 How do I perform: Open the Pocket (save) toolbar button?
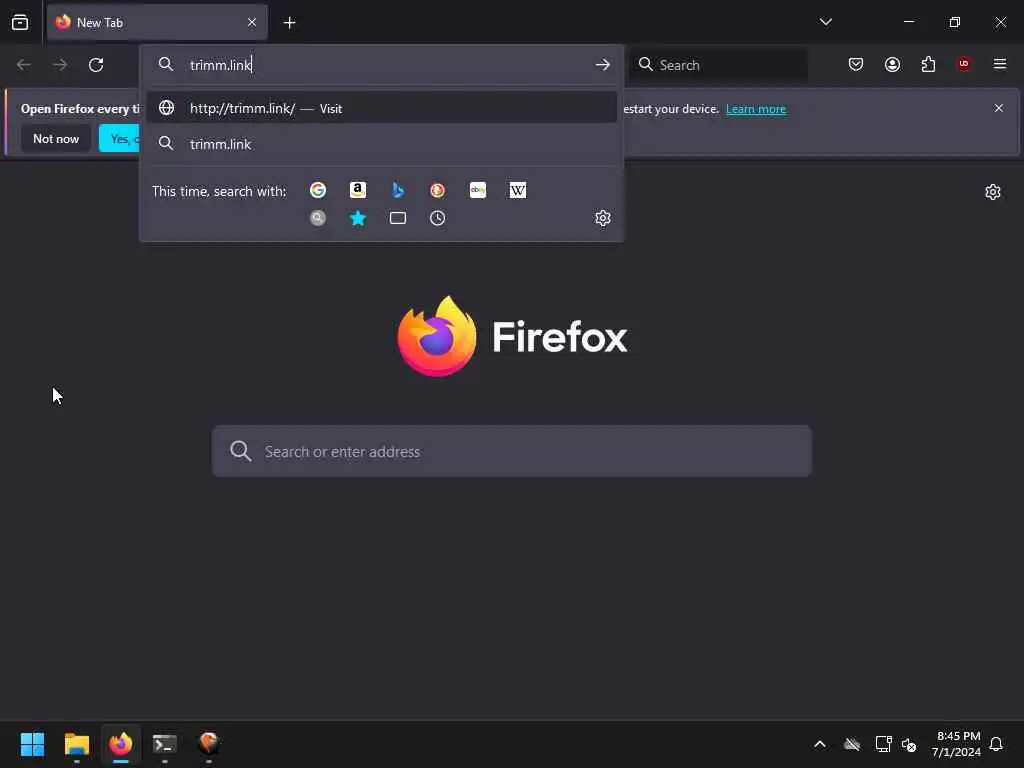(x=856, y=64)
